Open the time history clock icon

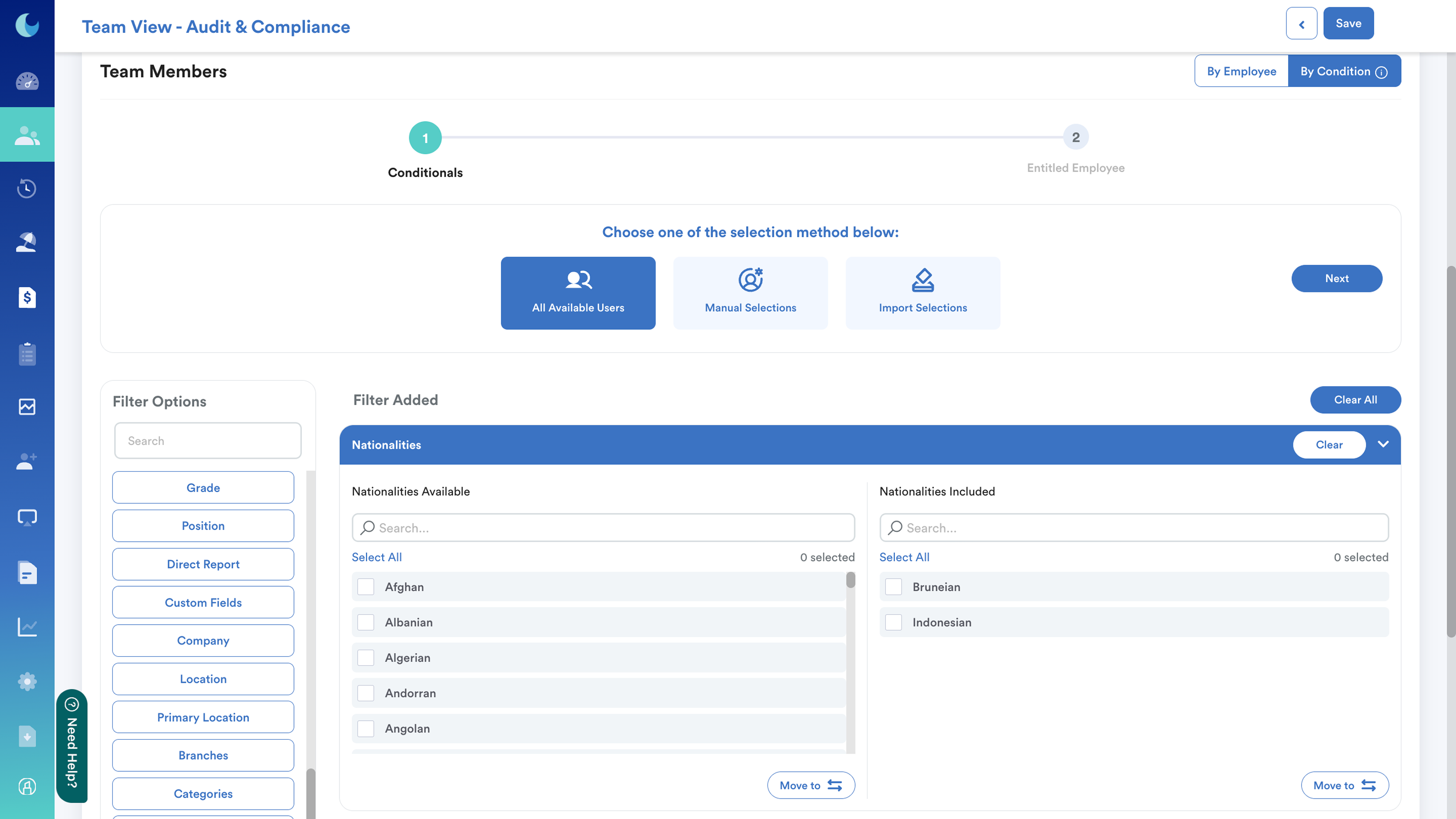coord(27,188)
